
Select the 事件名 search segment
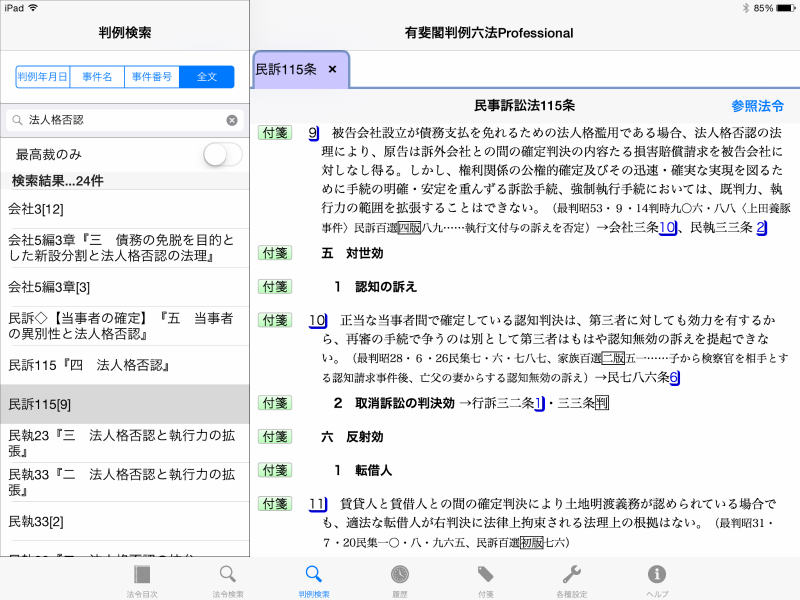point(97,77)
